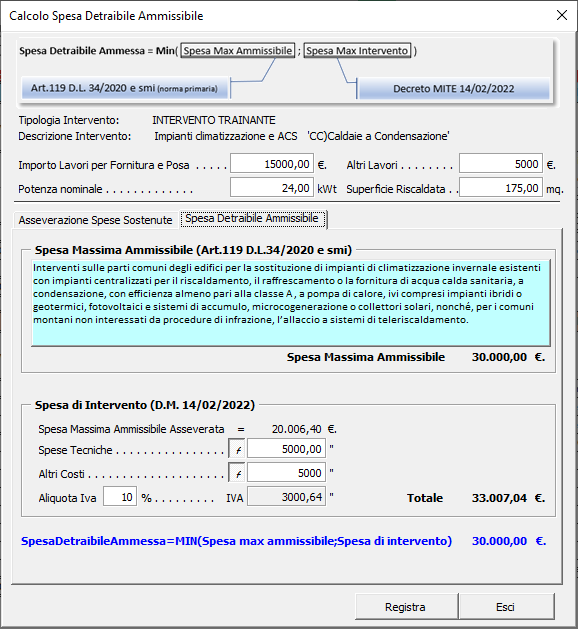This screenshot has height=629, width=578.
Task: Edit the Spese Tecniche value field
Action: click(286, 448)
